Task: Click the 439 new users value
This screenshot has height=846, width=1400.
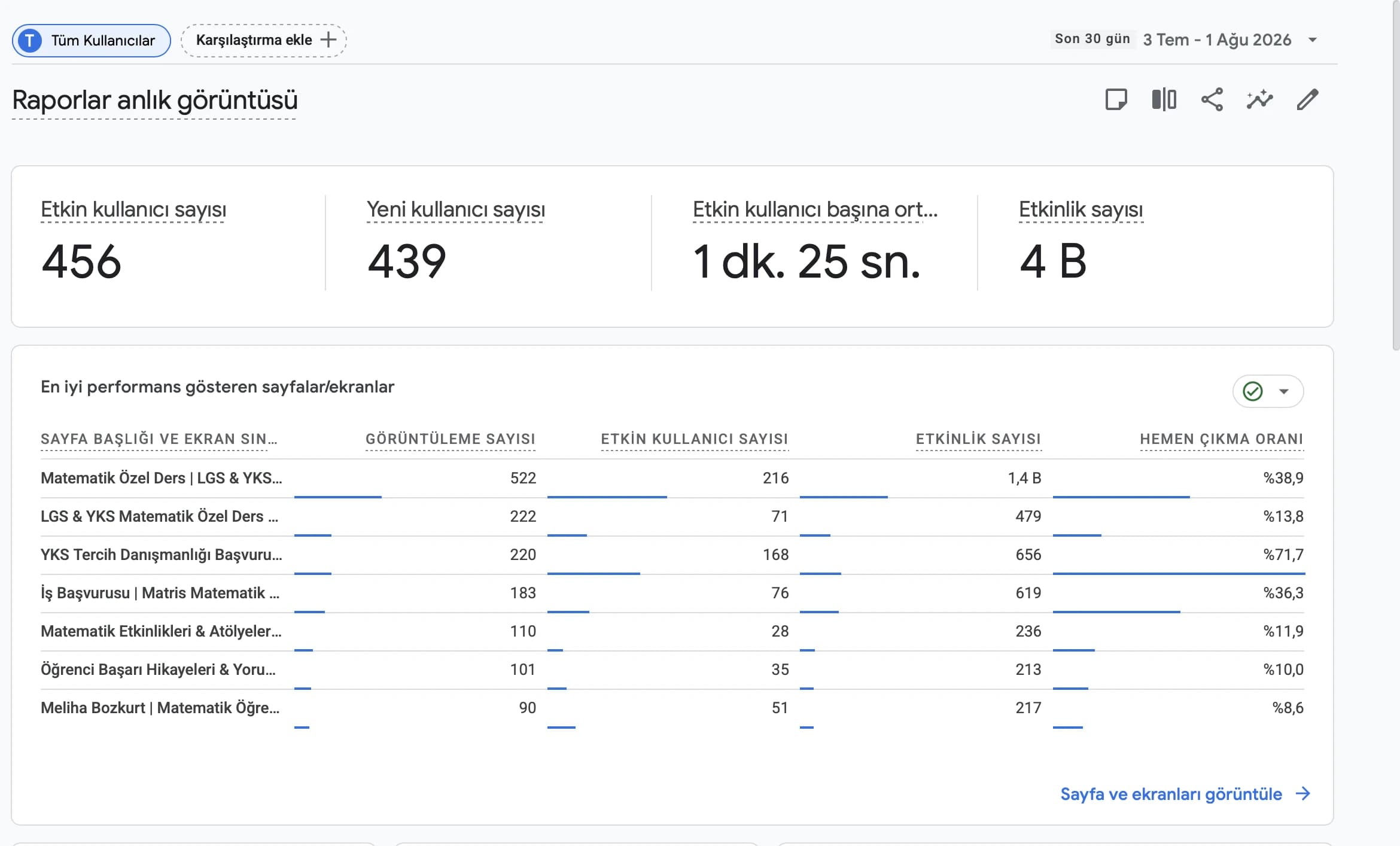Action: point(407,261)
